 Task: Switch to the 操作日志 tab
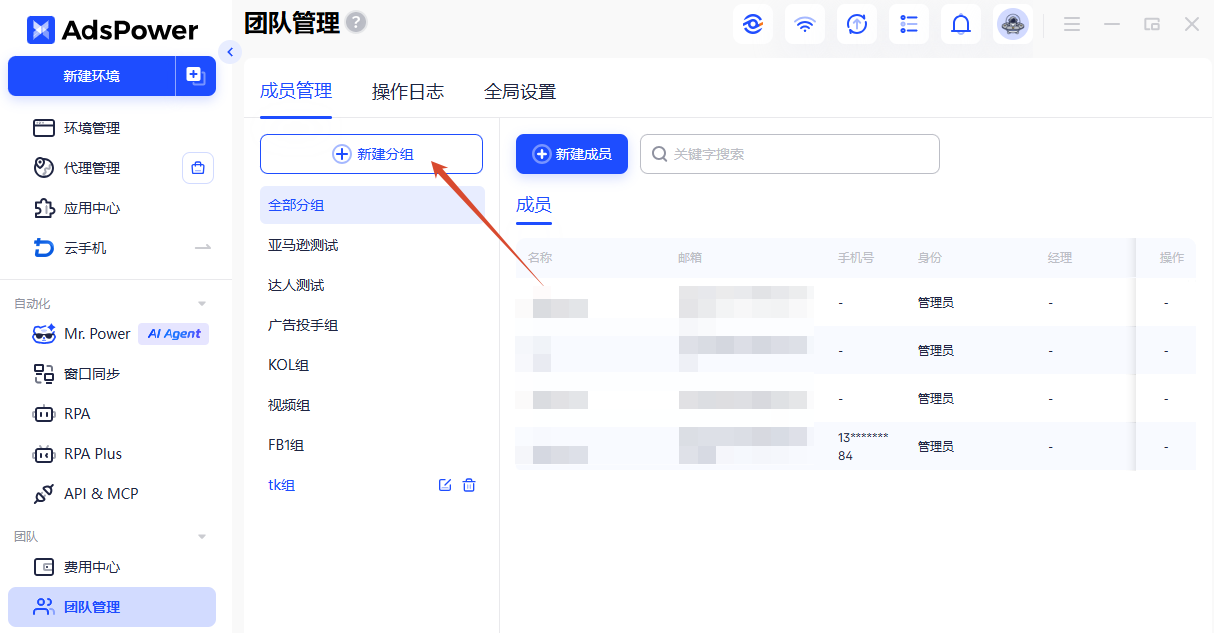pyautogui.click(x=408, y=91)
